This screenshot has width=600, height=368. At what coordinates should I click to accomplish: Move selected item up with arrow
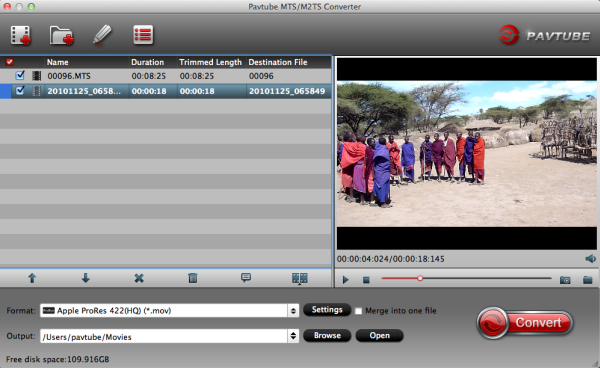coord(32,278)
